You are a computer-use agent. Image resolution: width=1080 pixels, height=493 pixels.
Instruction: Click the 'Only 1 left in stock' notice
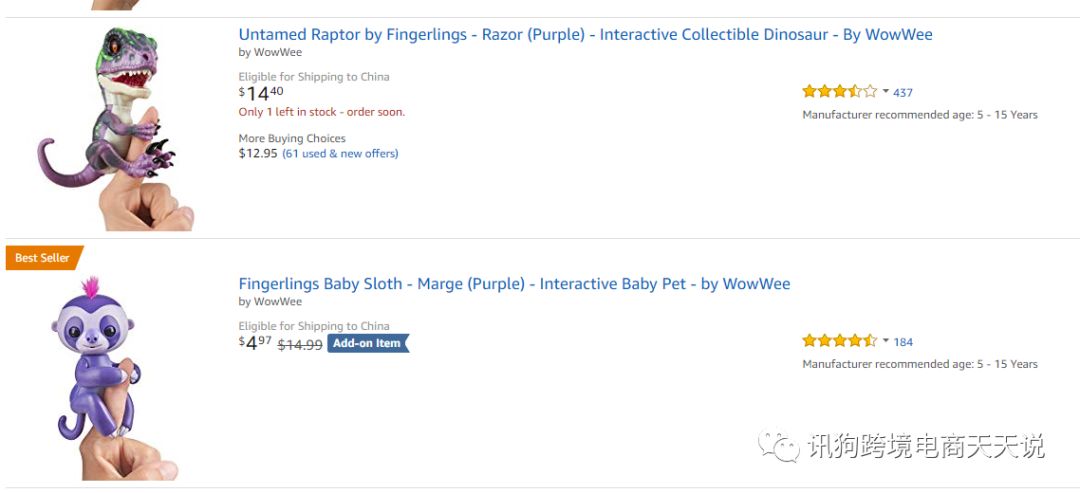click(321, 112)
